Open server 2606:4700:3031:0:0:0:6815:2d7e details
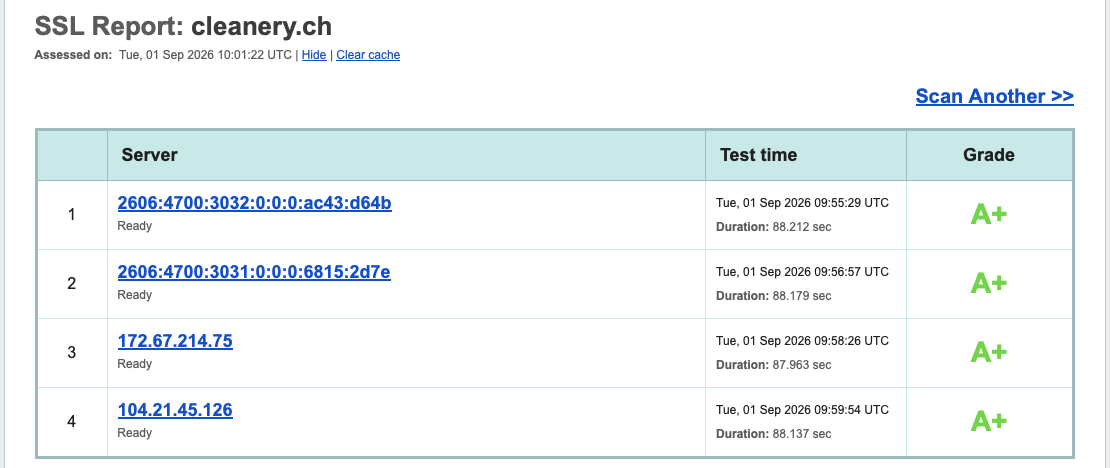This screenshot has width=1110, height=468. pos(254,272)
